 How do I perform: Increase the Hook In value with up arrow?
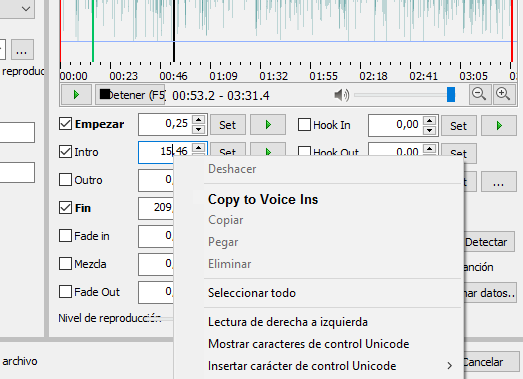coord(430,121)
